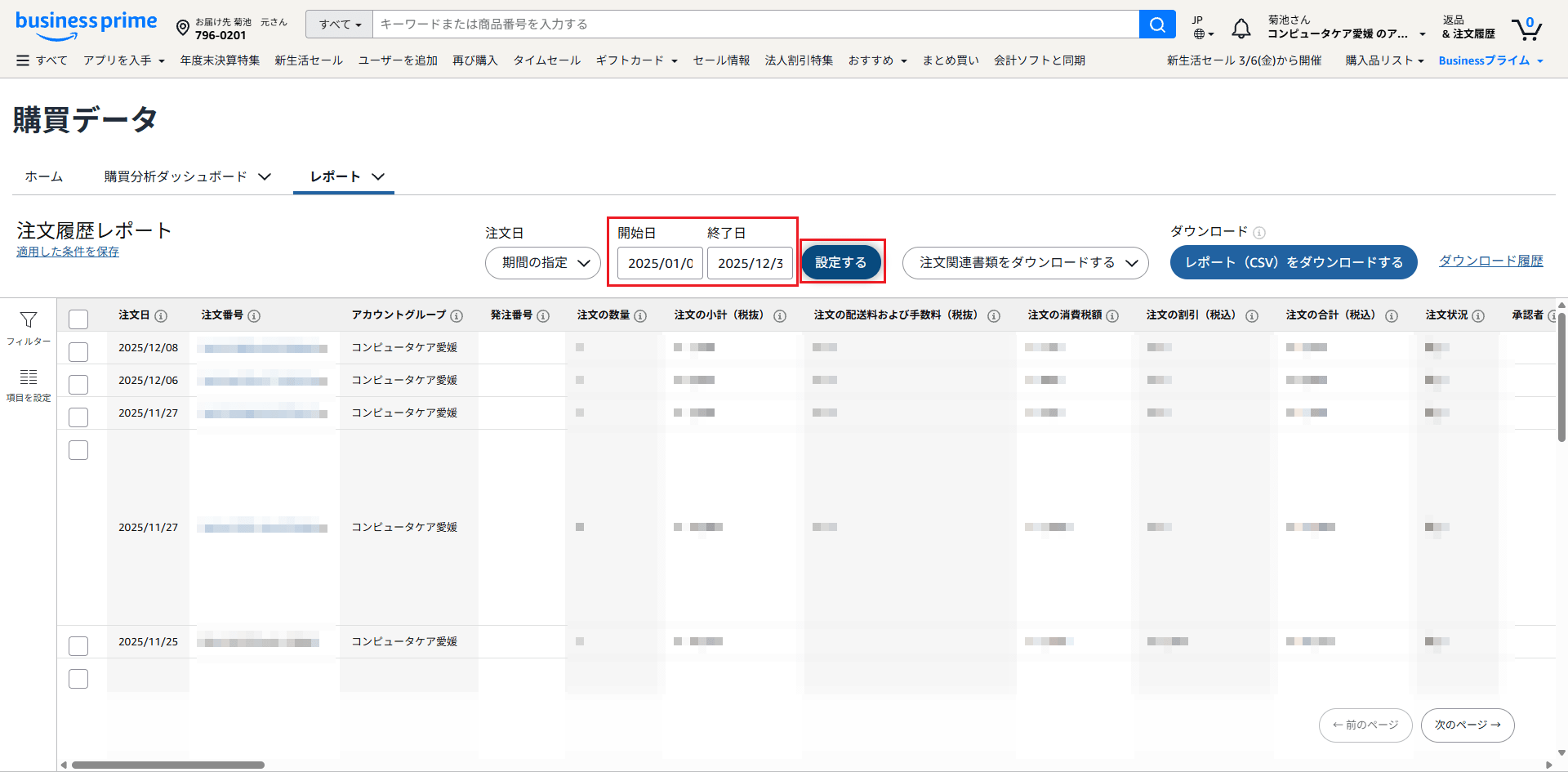Open the ダウンロード履歴 link
The width and height of the screenshot is (1568, 772).
(1490, 261)
